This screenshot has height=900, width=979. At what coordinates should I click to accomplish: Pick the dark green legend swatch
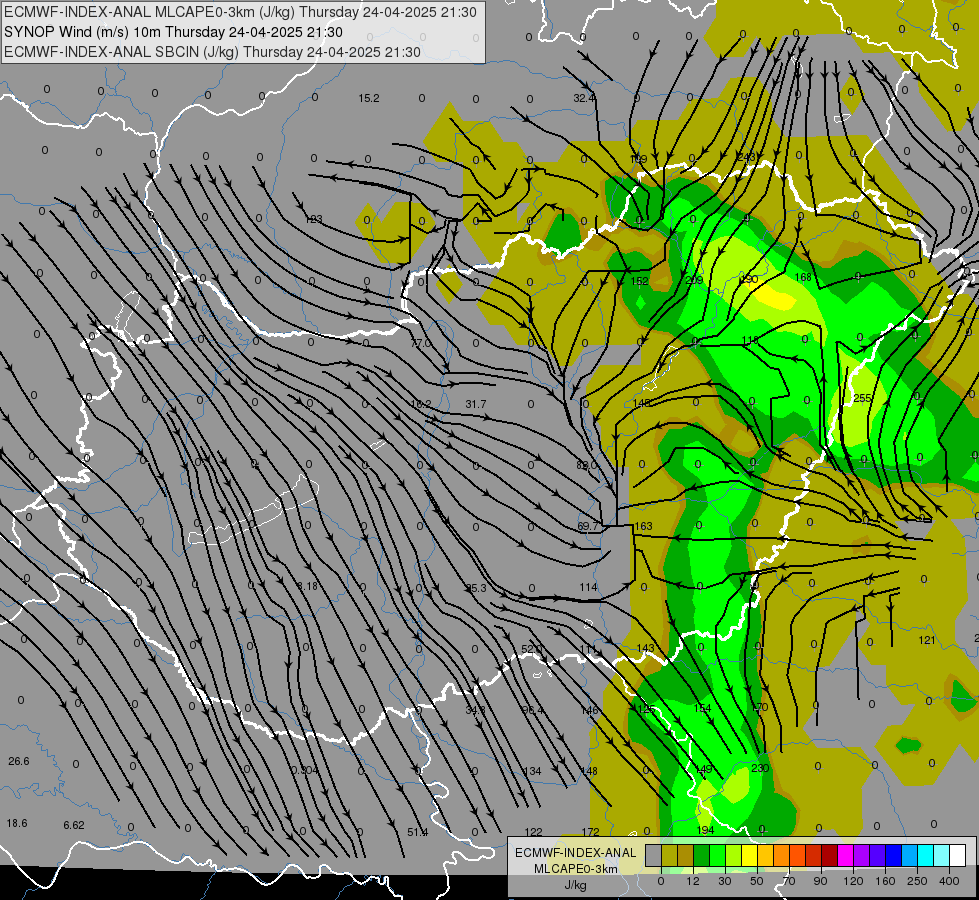pos(702,855)
